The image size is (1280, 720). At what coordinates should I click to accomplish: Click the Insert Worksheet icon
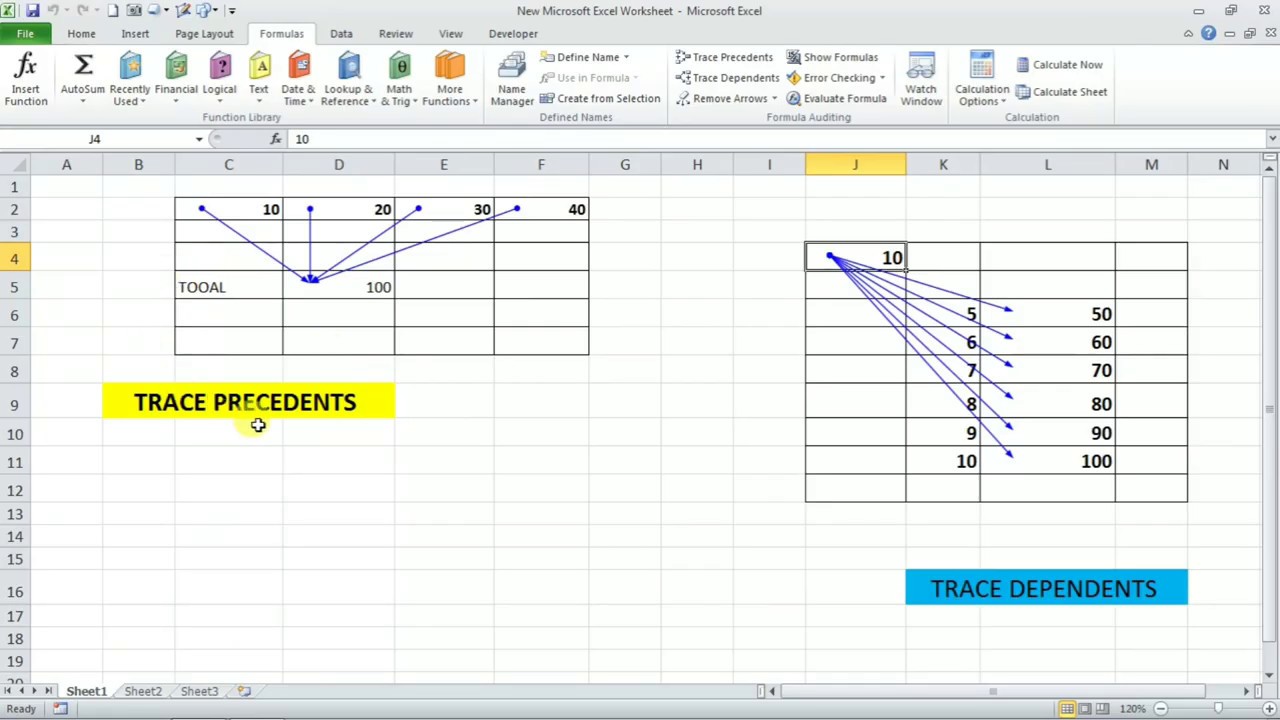[x=243, y=691]
